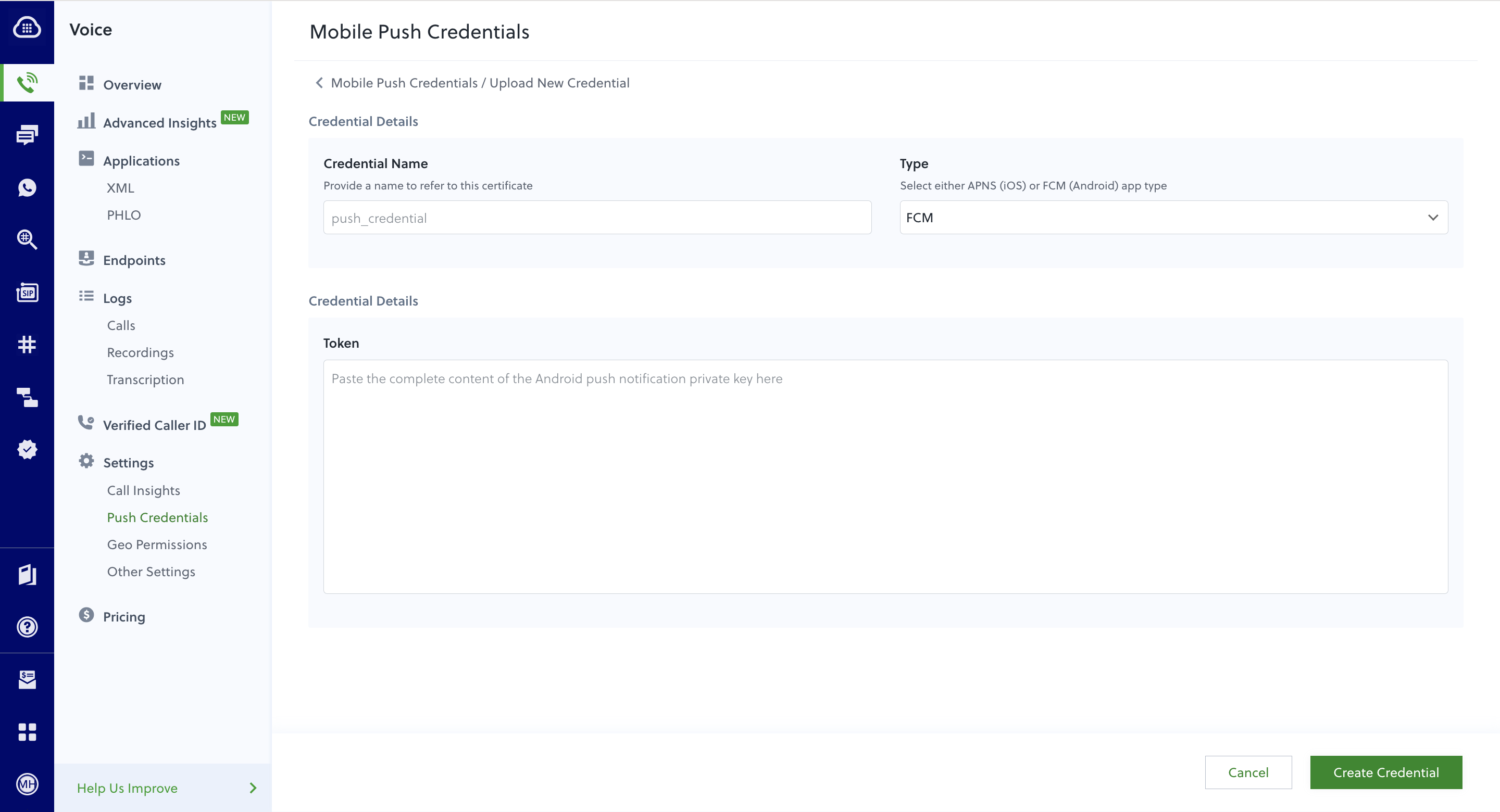The height and width of the screenshot is (812, 1500).
Task: Focus the Credential Name input field
Action: (x=597, y=218)
